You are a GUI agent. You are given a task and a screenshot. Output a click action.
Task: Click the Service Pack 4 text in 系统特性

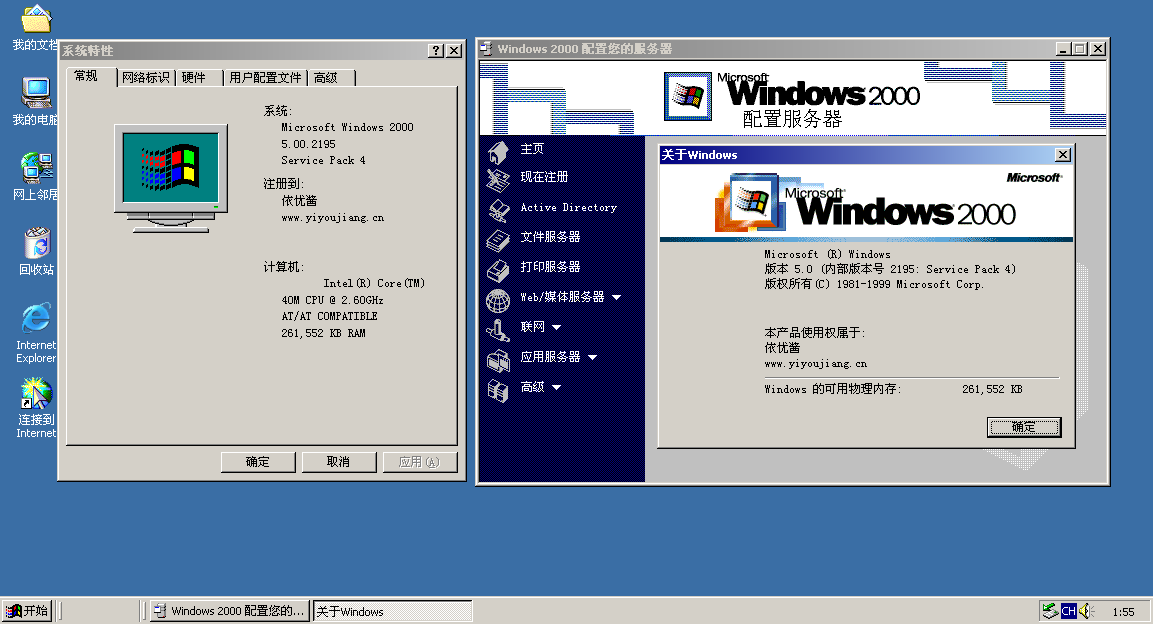(323, 160)
